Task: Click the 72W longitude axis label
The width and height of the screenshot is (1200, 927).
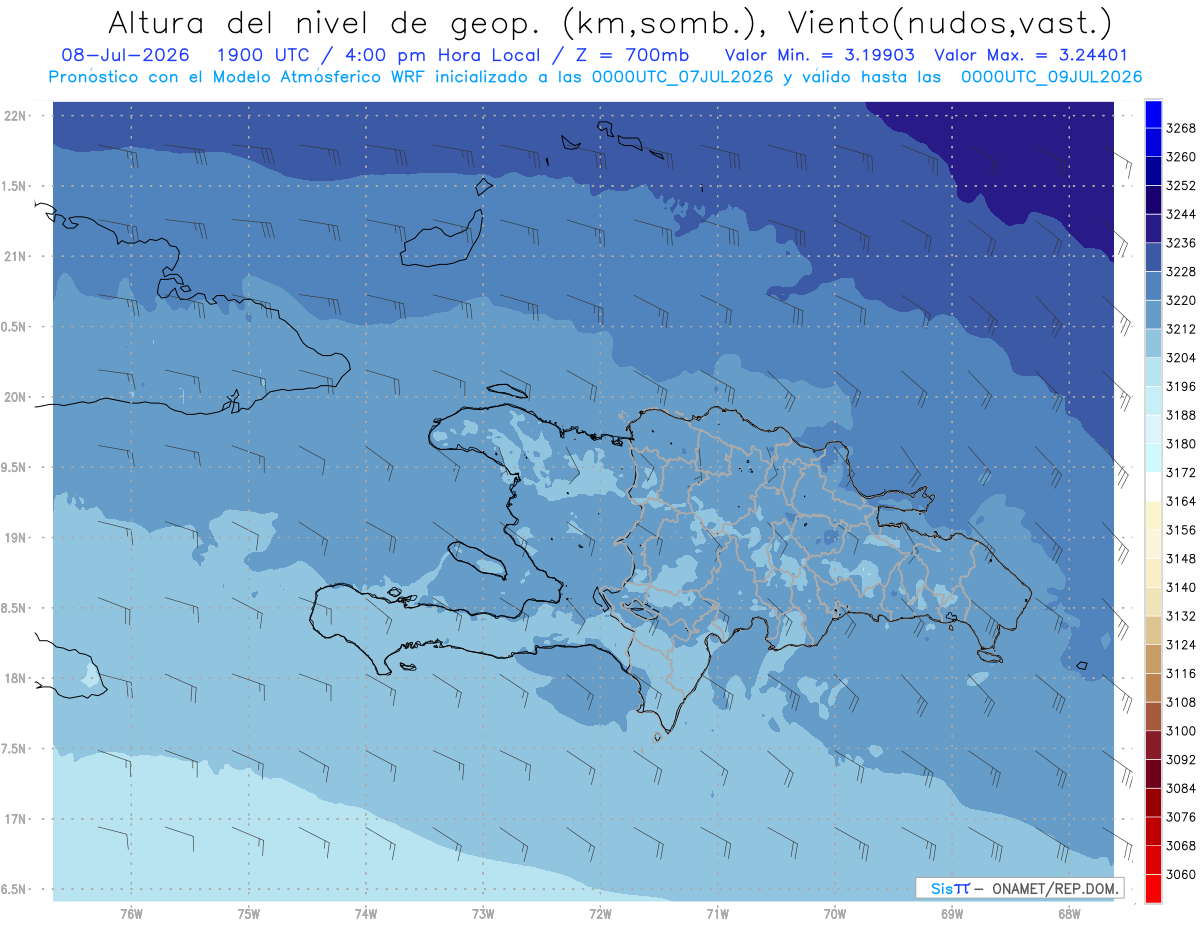Action: 601,914
